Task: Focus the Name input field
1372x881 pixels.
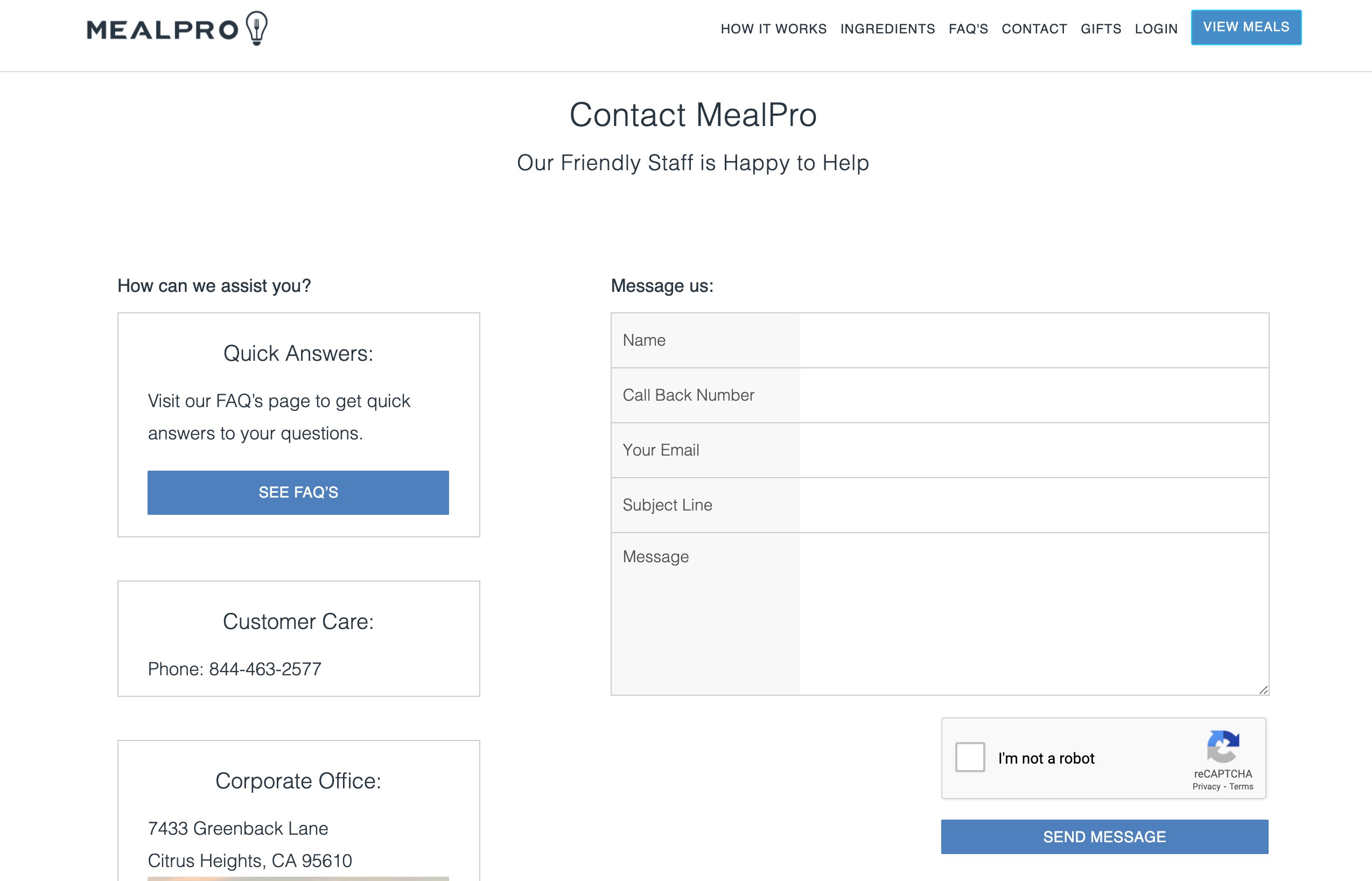Action: pos(940,340)
